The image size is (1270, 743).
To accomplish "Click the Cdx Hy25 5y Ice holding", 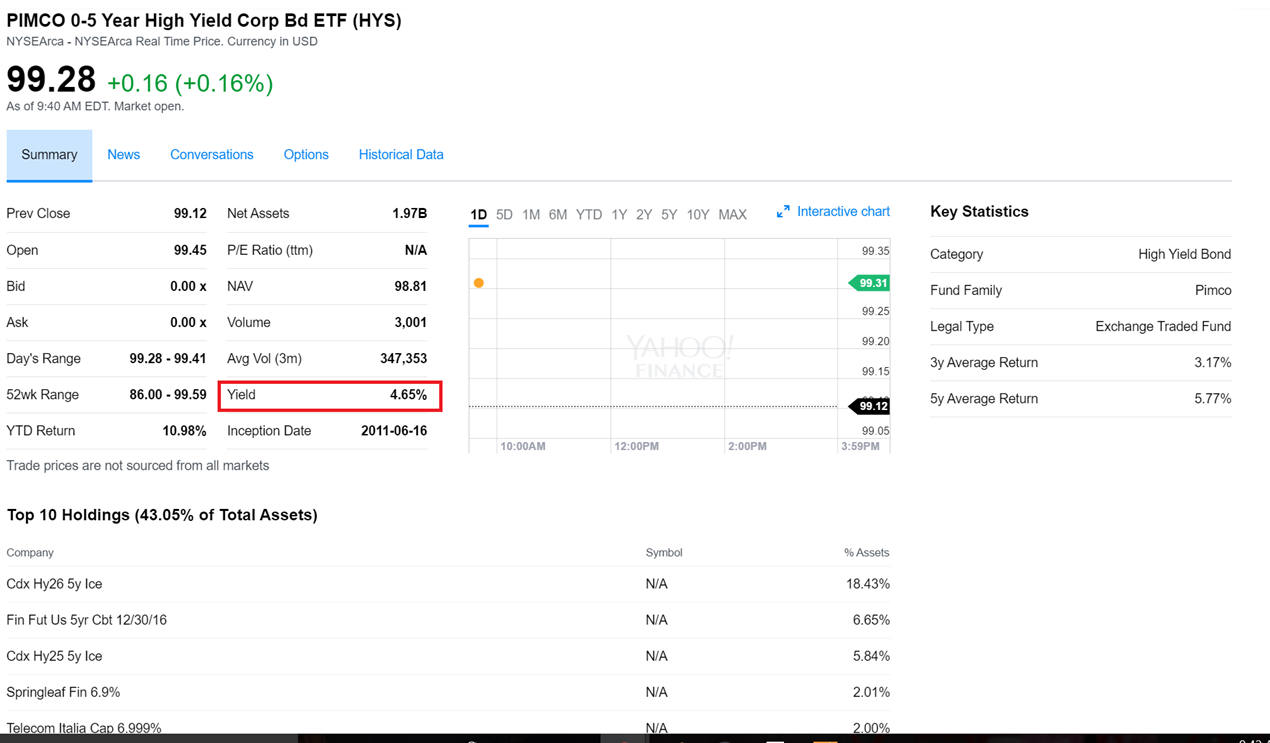I will tap(54, 656).
